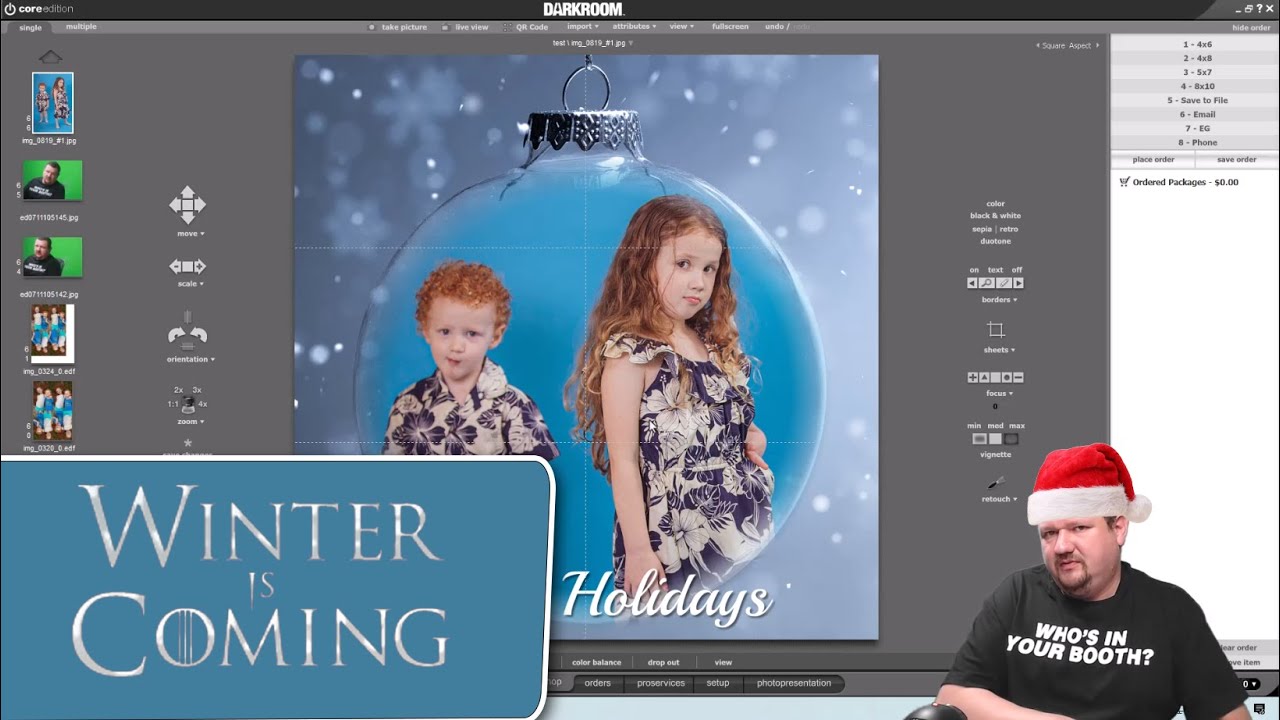
Task: Turn borders on
Action: [974, 270]
